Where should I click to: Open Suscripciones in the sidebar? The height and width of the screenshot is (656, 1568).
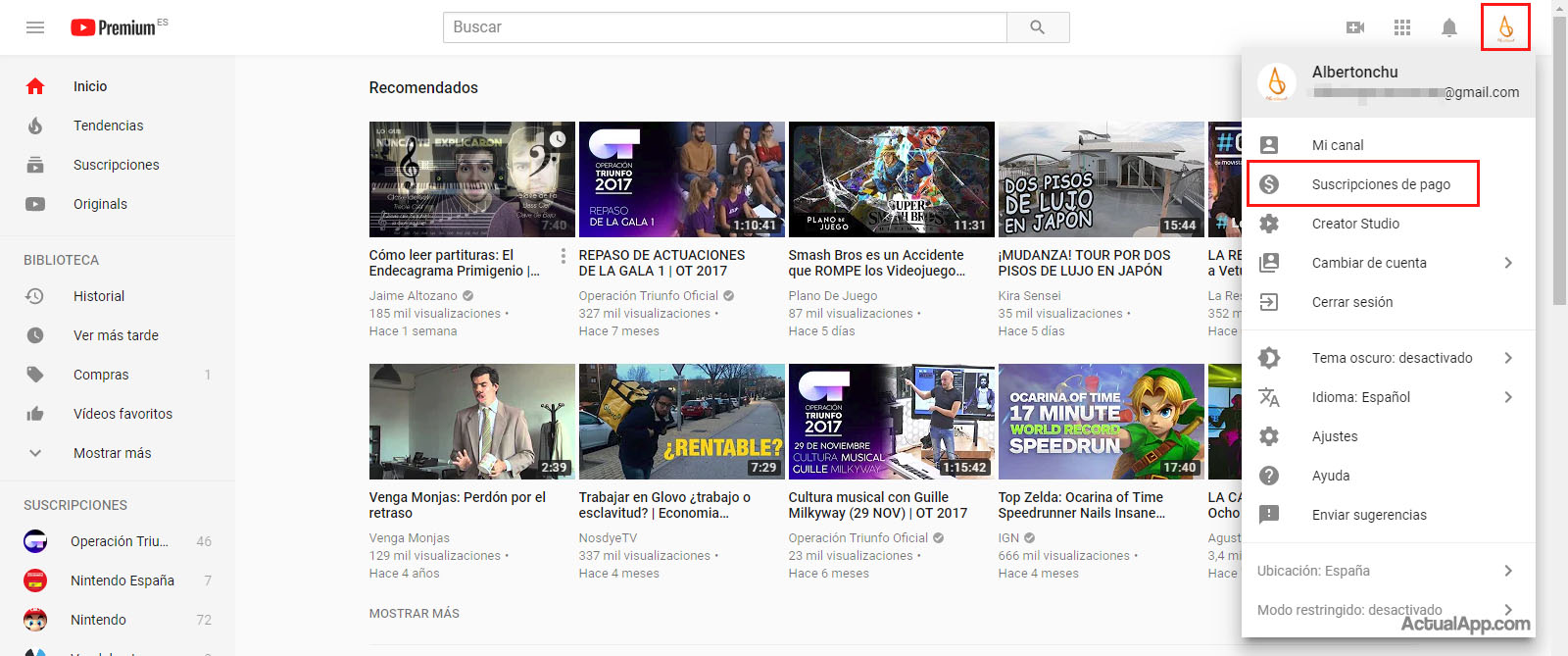pyautogui.click(x=118, y=165)
